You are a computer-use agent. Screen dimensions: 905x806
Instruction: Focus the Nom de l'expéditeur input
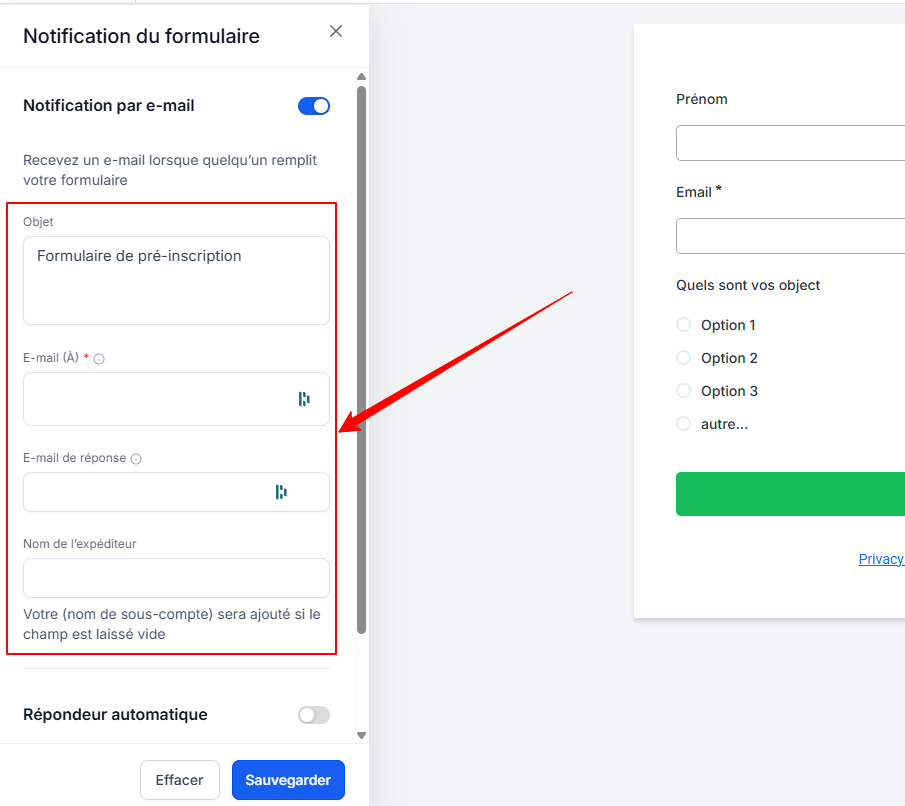(x=176, y=578)
